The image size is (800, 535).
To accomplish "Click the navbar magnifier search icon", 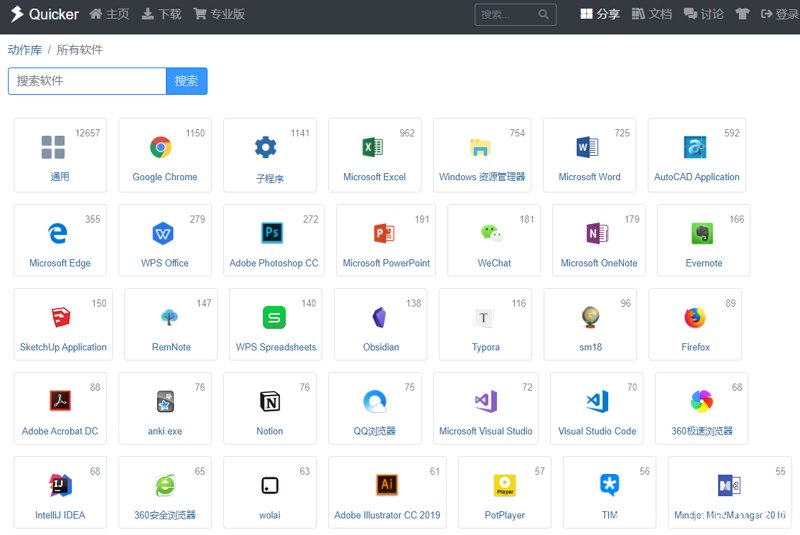I will 543,14.
